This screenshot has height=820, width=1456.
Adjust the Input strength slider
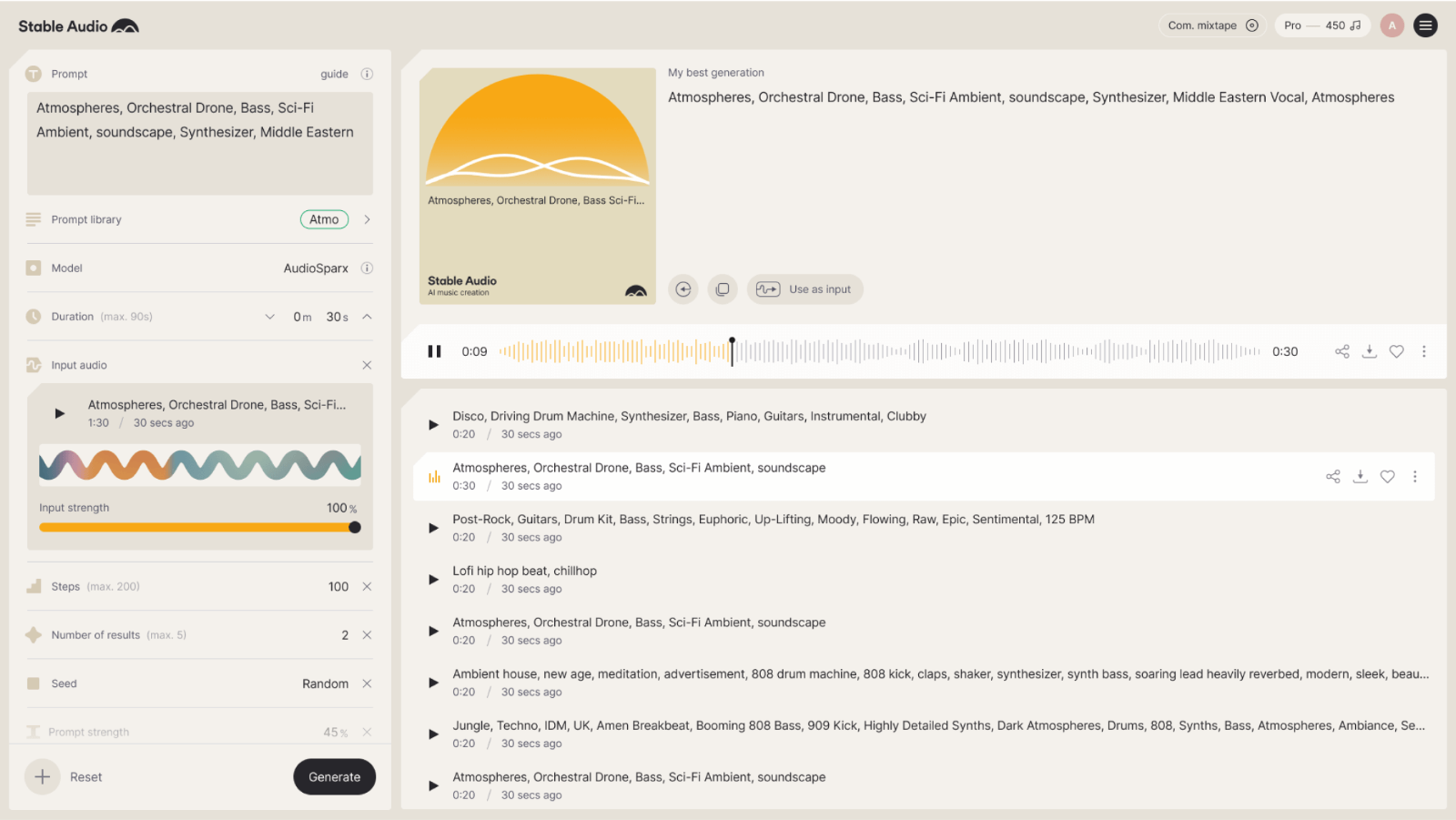click(354, 527)
